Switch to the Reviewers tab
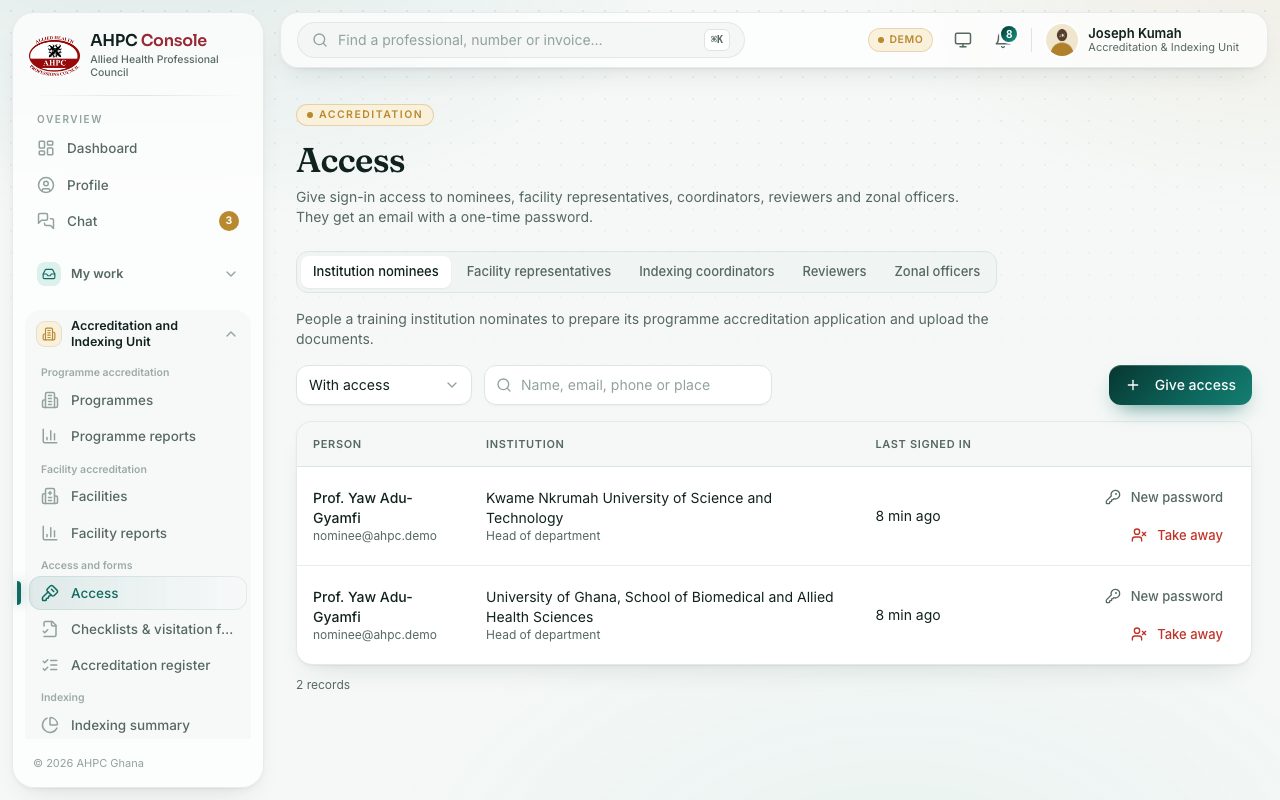 [834, 271]
